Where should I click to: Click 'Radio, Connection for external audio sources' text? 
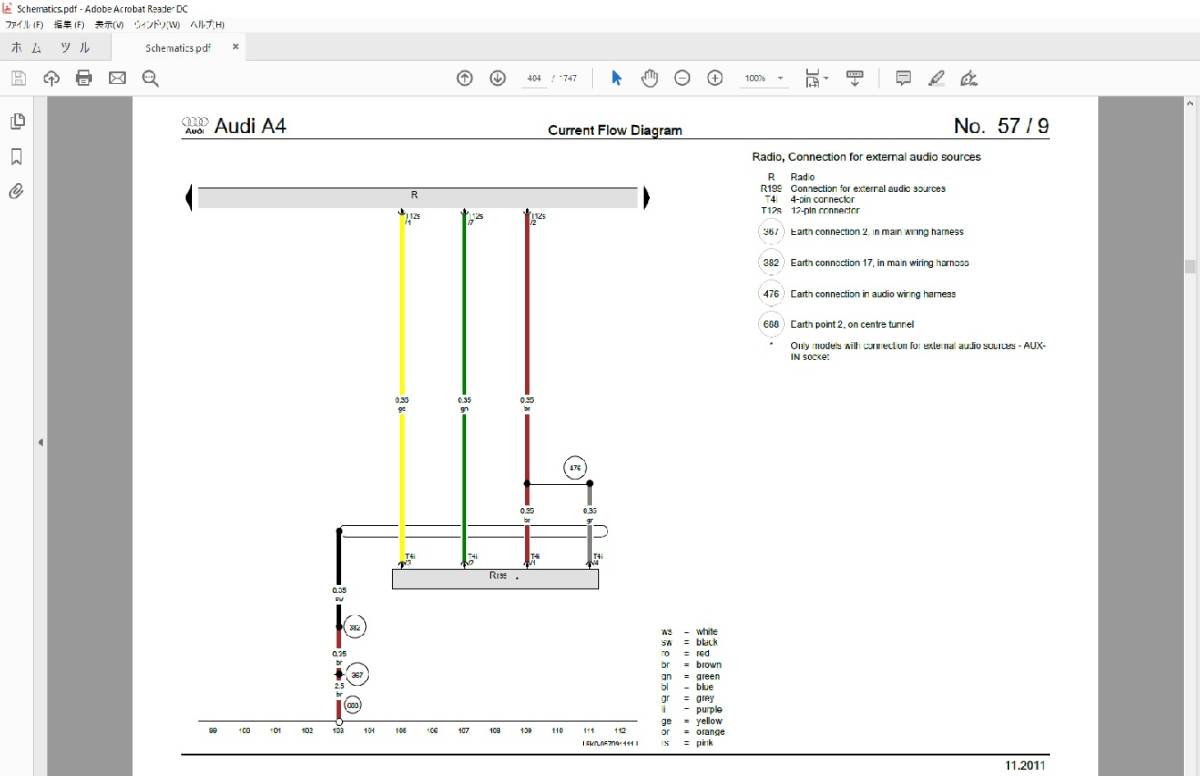pos(866,157)
